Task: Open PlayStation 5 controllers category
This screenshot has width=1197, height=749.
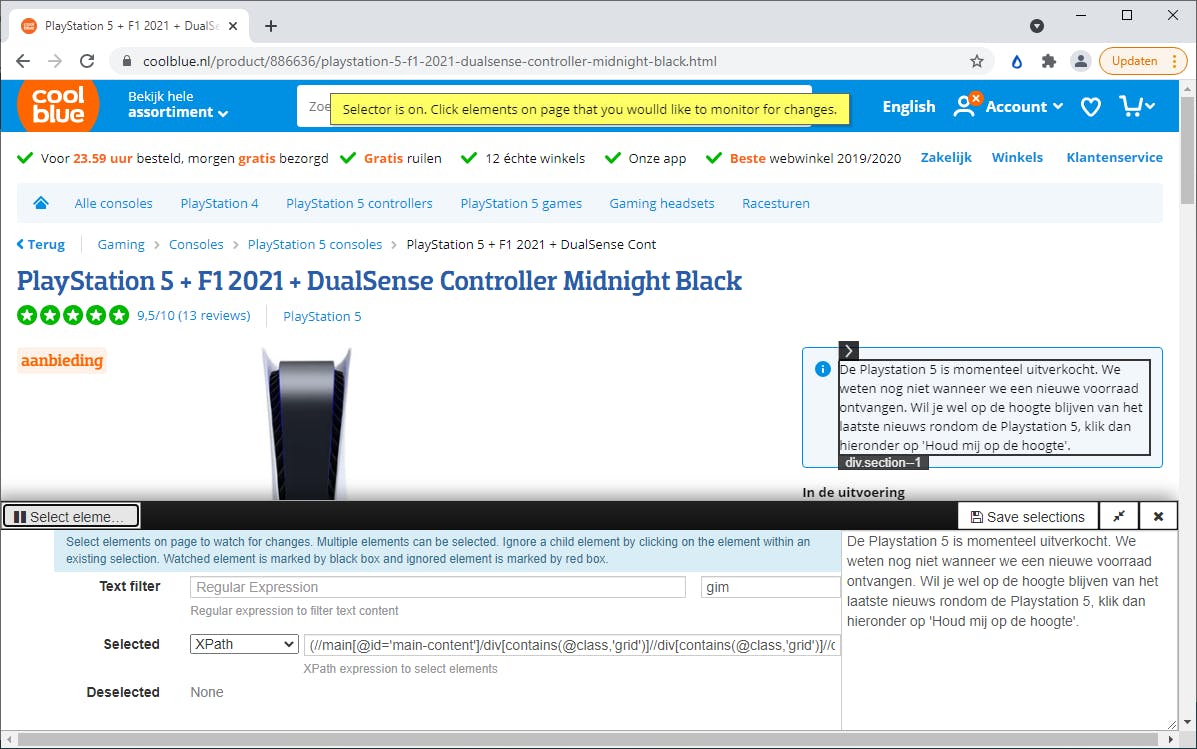Action: click(359, 203)
